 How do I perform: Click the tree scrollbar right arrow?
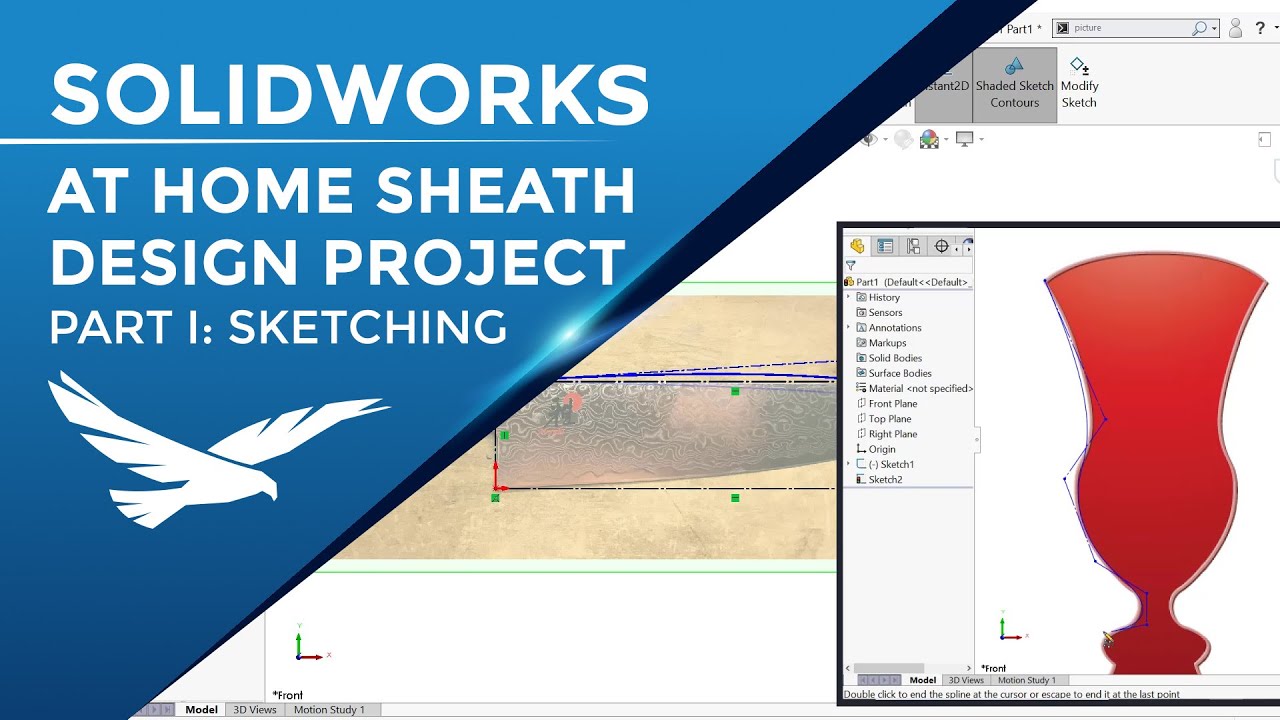point(968,668)
